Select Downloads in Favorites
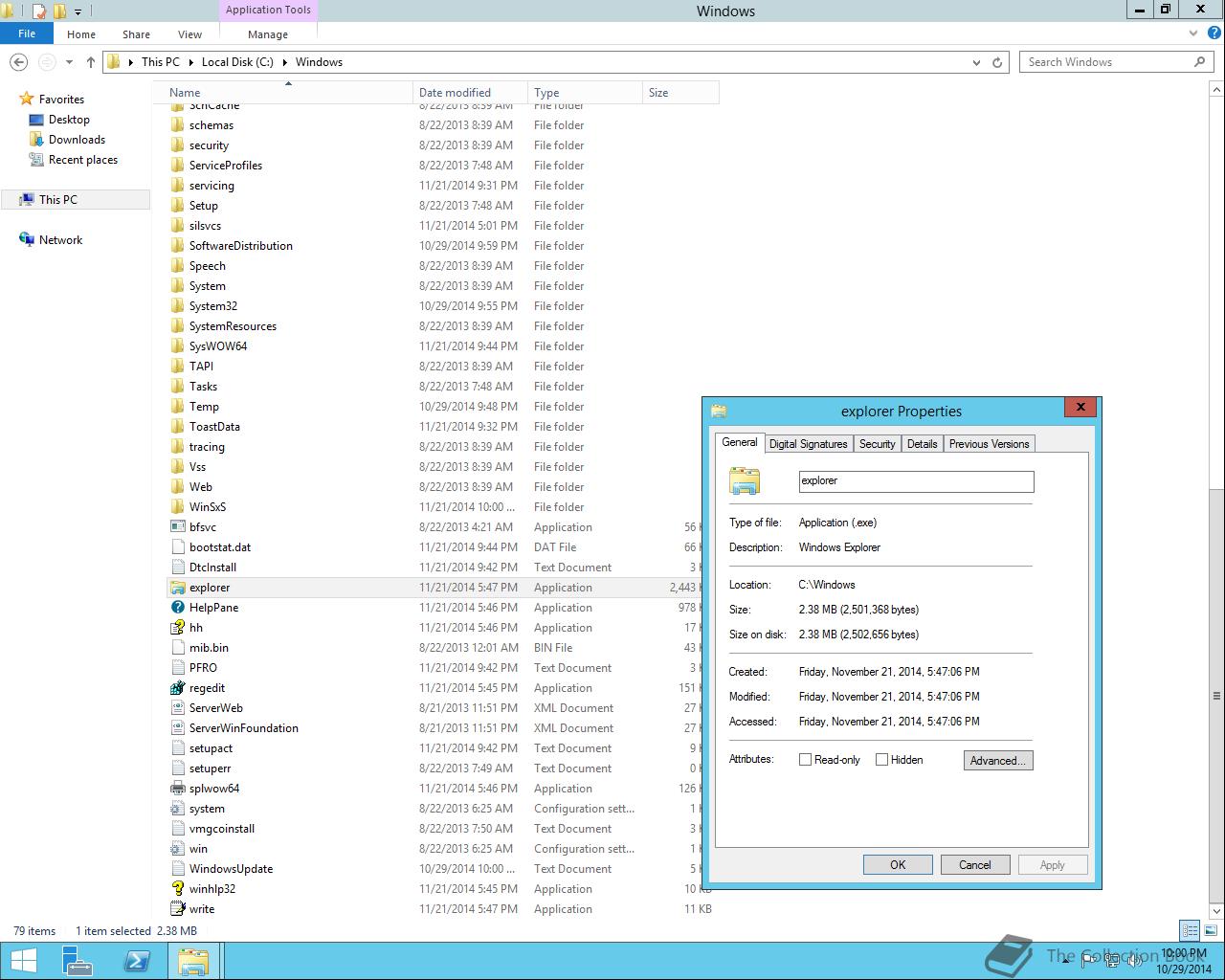 pyautogui.click(x=77, y=140)
